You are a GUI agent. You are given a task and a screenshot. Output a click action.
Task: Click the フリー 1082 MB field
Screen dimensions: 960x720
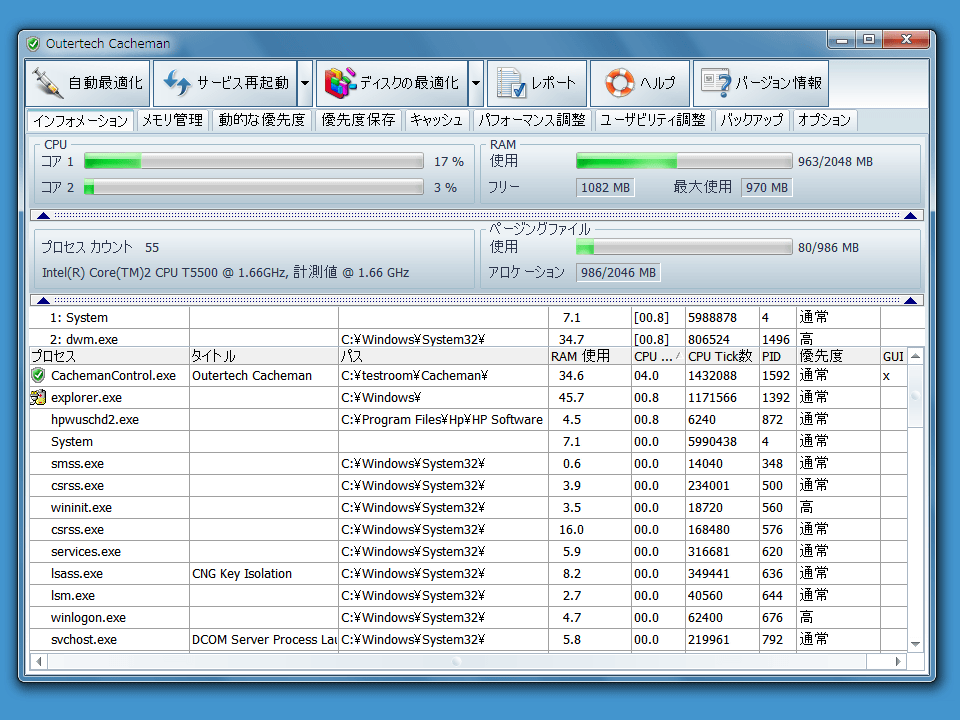coord(605,187)
